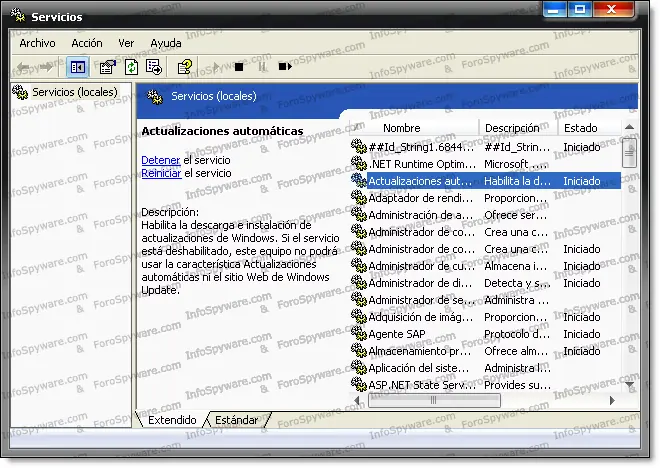Image resolution: width=660 pixels, height=468 pixels.
Task: Click the Back arrow toolbar icon
Action: (23, 67)
